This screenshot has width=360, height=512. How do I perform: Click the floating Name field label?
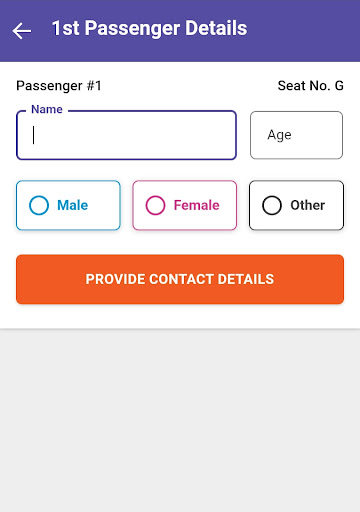coord(47,109)
